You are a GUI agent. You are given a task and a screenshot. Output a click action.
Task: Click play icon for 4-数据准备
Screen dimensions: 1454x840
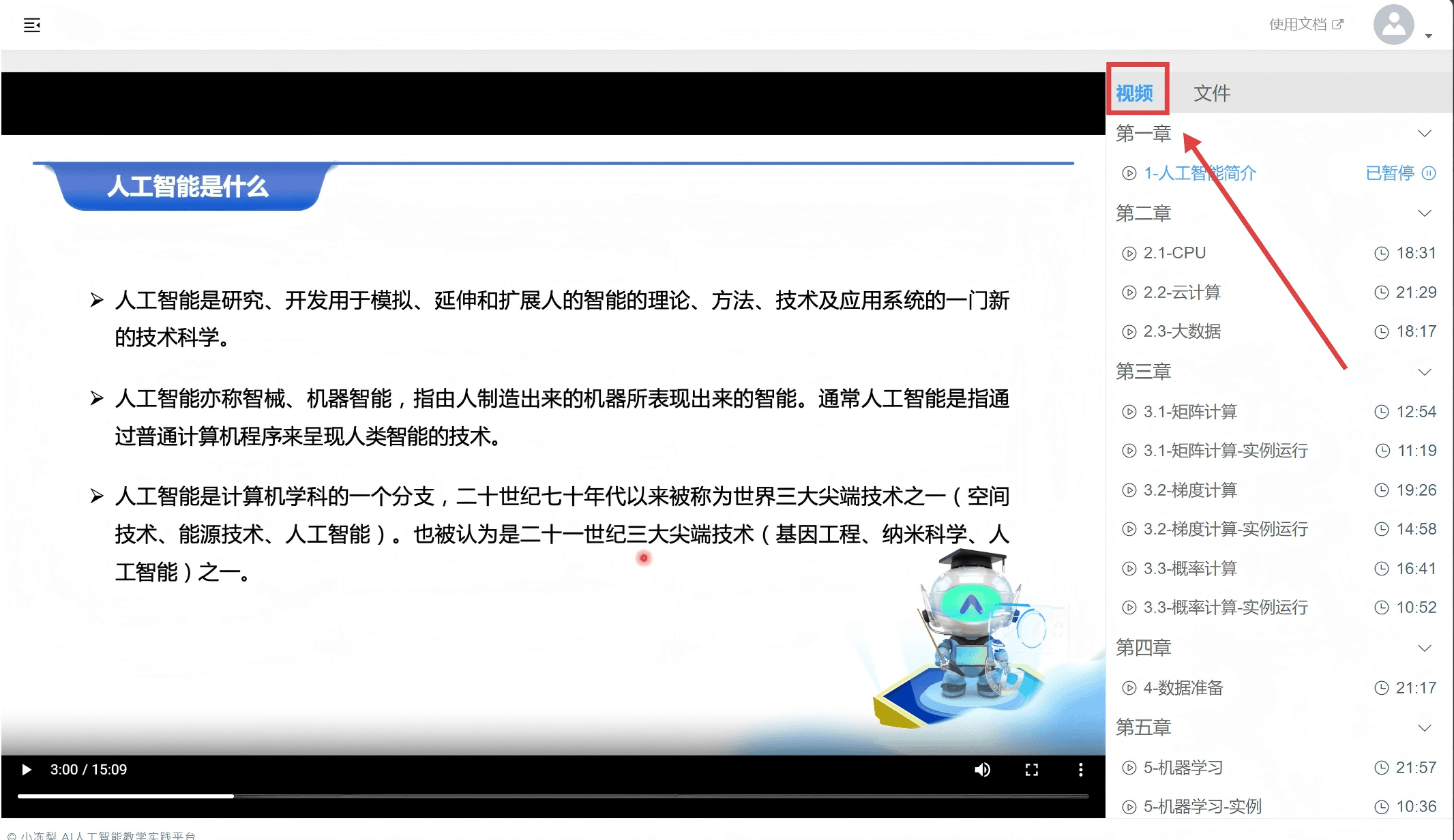(1129, 688)
